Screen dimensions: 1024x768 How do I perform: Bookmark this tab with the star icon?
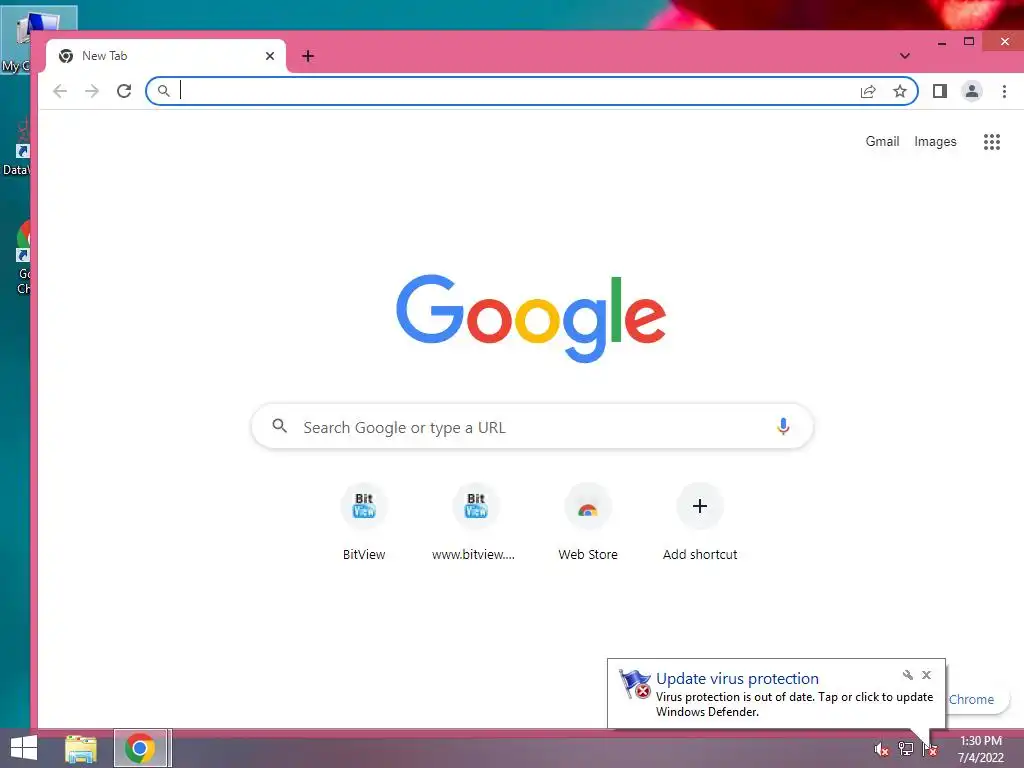(x=900, y=91)
